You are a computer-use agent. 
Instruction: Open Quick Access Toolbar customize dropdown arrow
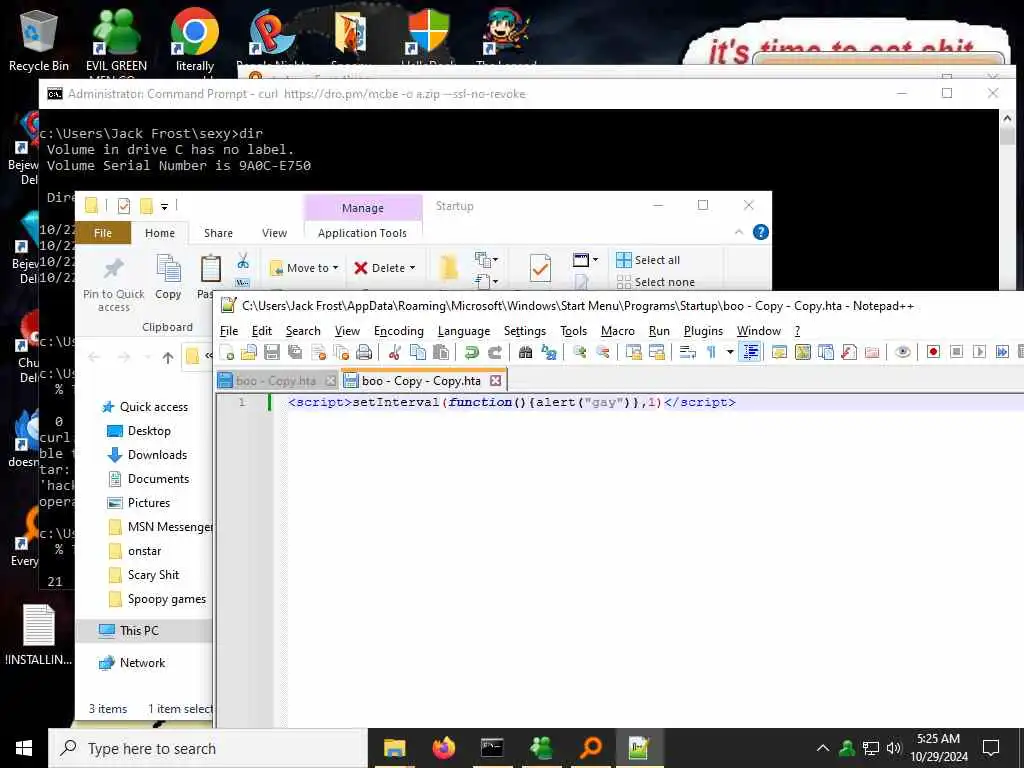pyautogui.click(x=165, y=206)
